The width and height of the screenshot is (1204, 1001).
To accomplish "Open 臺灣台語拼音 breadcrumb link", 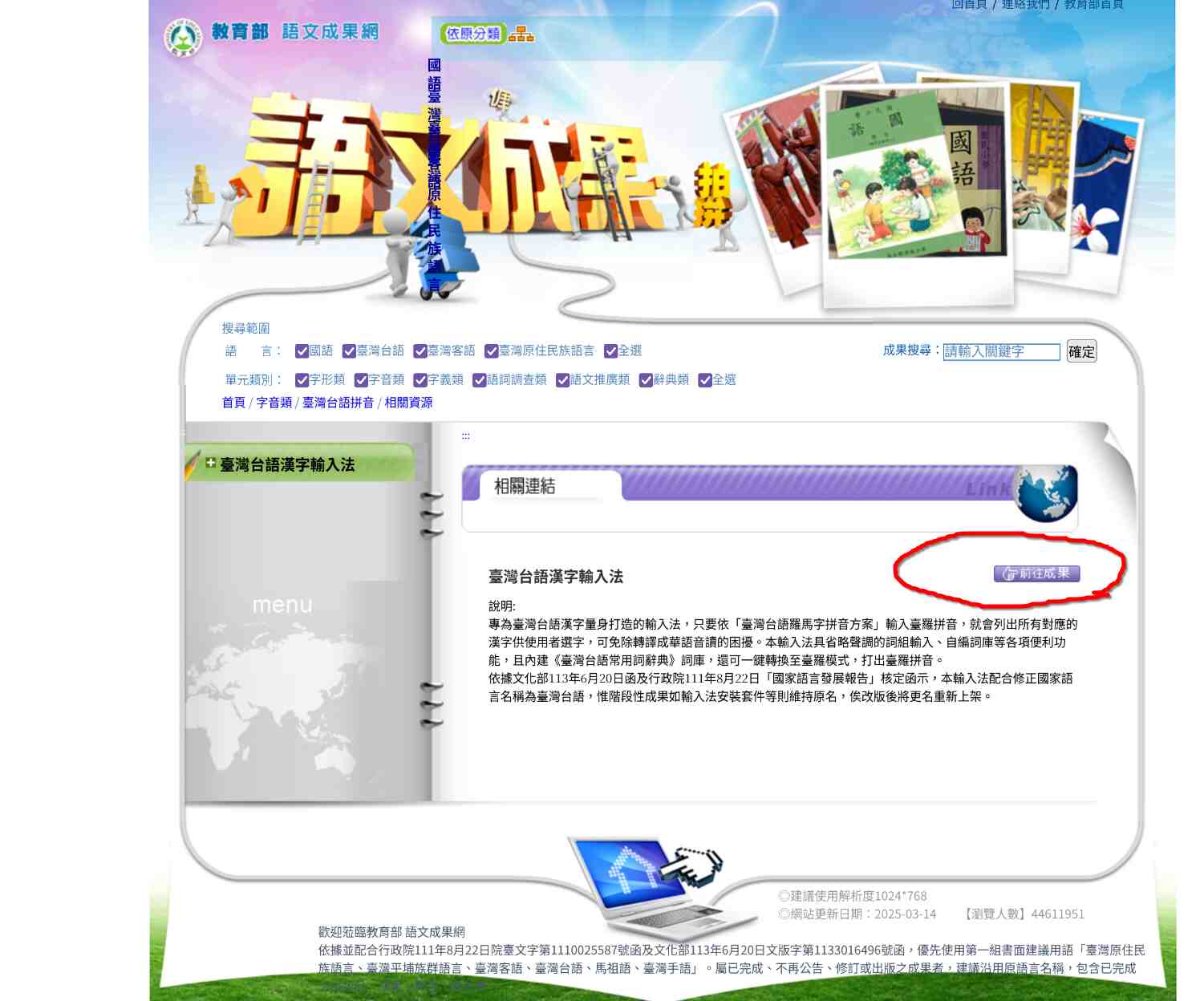I will click(338, 403).
